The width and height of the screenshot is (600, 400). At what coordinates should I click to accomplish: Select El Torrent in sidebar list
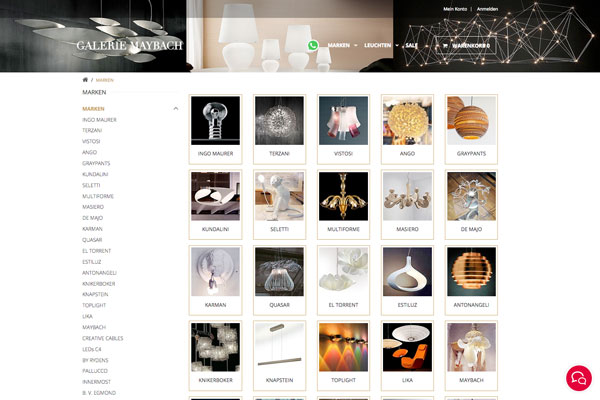click(x=96, y=251)
